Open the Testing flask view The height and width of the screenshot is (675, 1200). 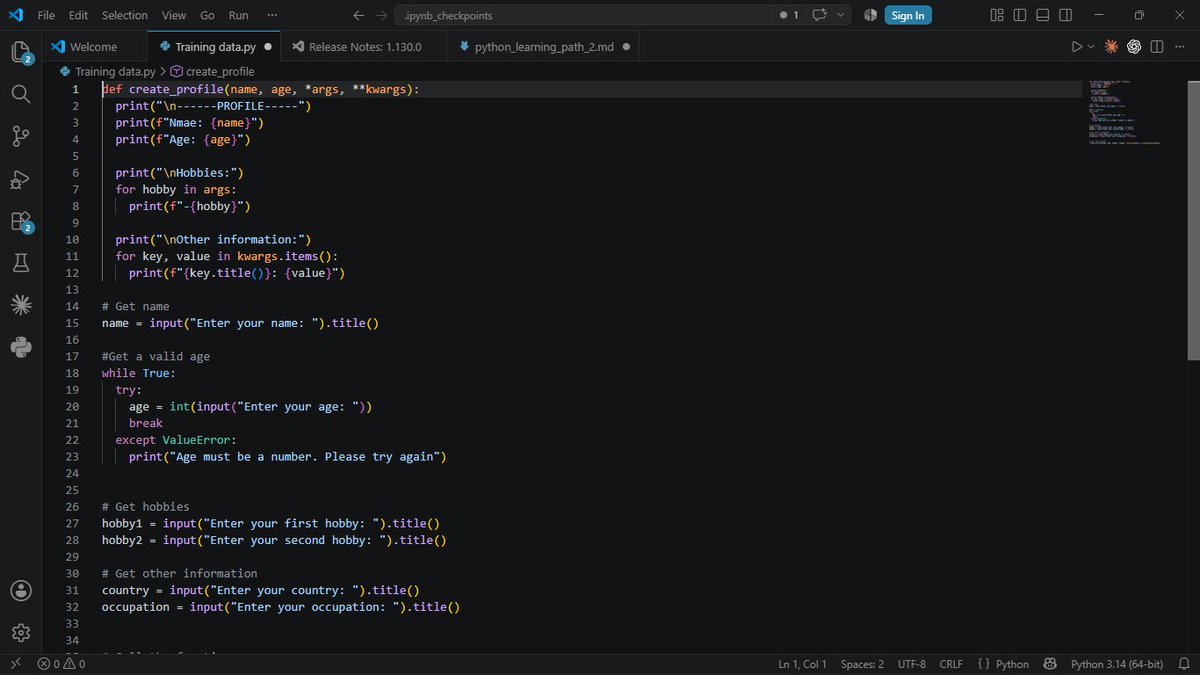pyautogui.click(x=21, y=263)
